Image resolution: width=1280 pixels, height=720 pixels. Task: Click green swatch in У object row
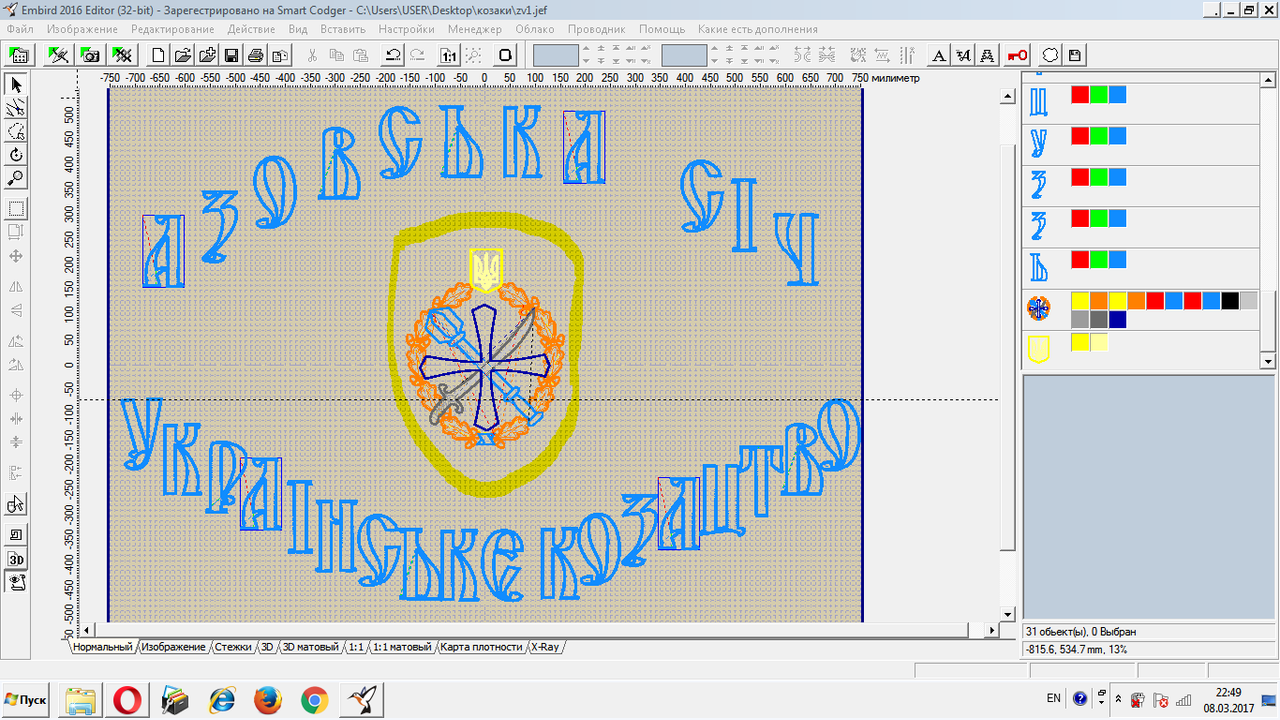coord(1099,136)
